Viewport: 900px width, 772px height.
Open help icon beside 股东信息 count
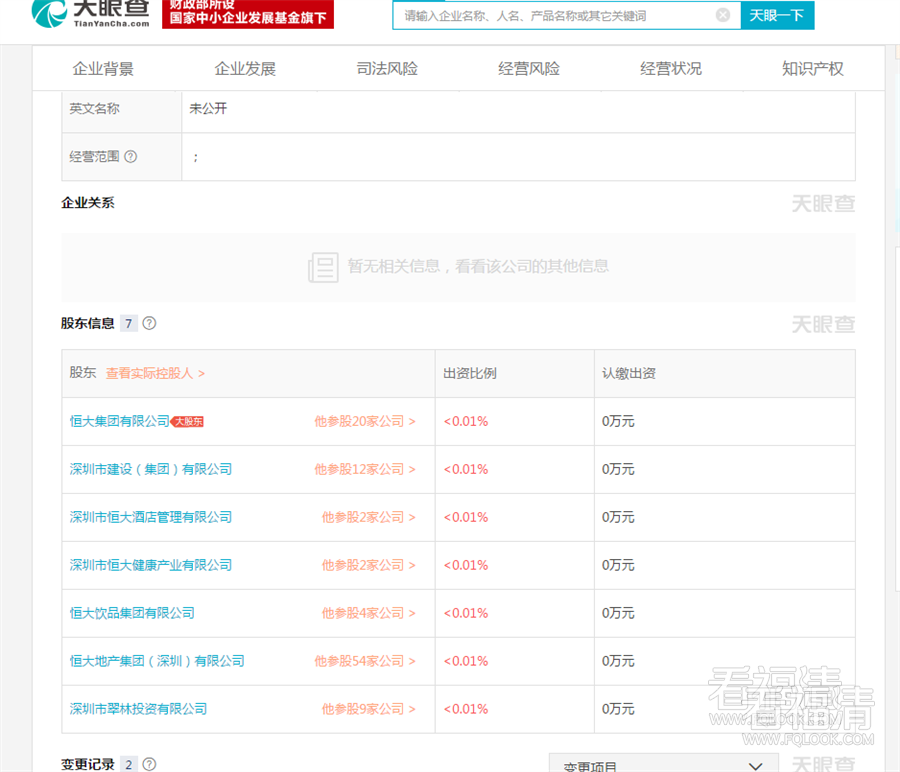(149, 323)
